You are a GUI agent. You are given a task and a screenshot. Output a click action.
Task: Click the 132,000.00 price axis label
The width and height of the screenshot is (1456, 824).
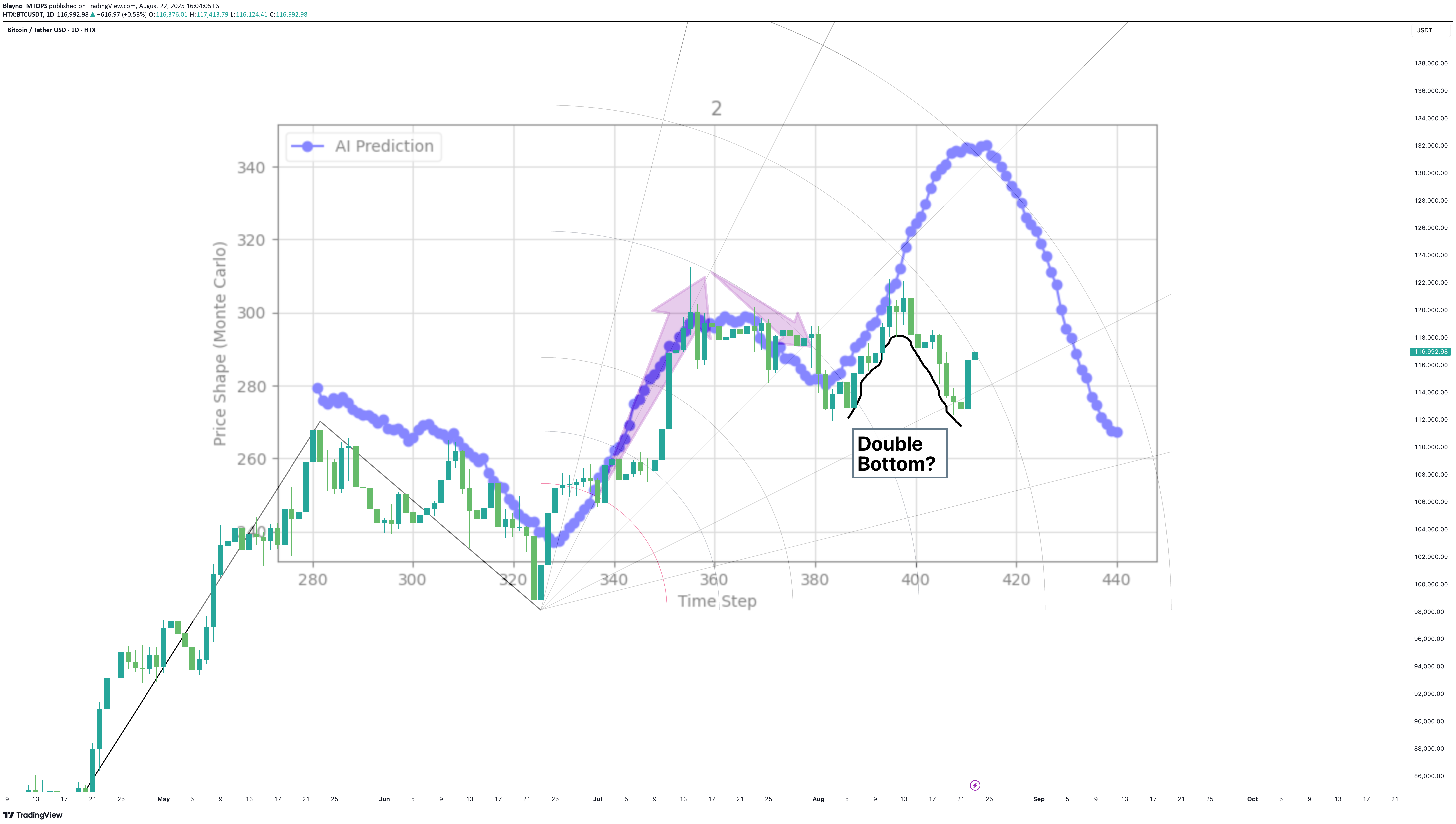pos(1431,145)
